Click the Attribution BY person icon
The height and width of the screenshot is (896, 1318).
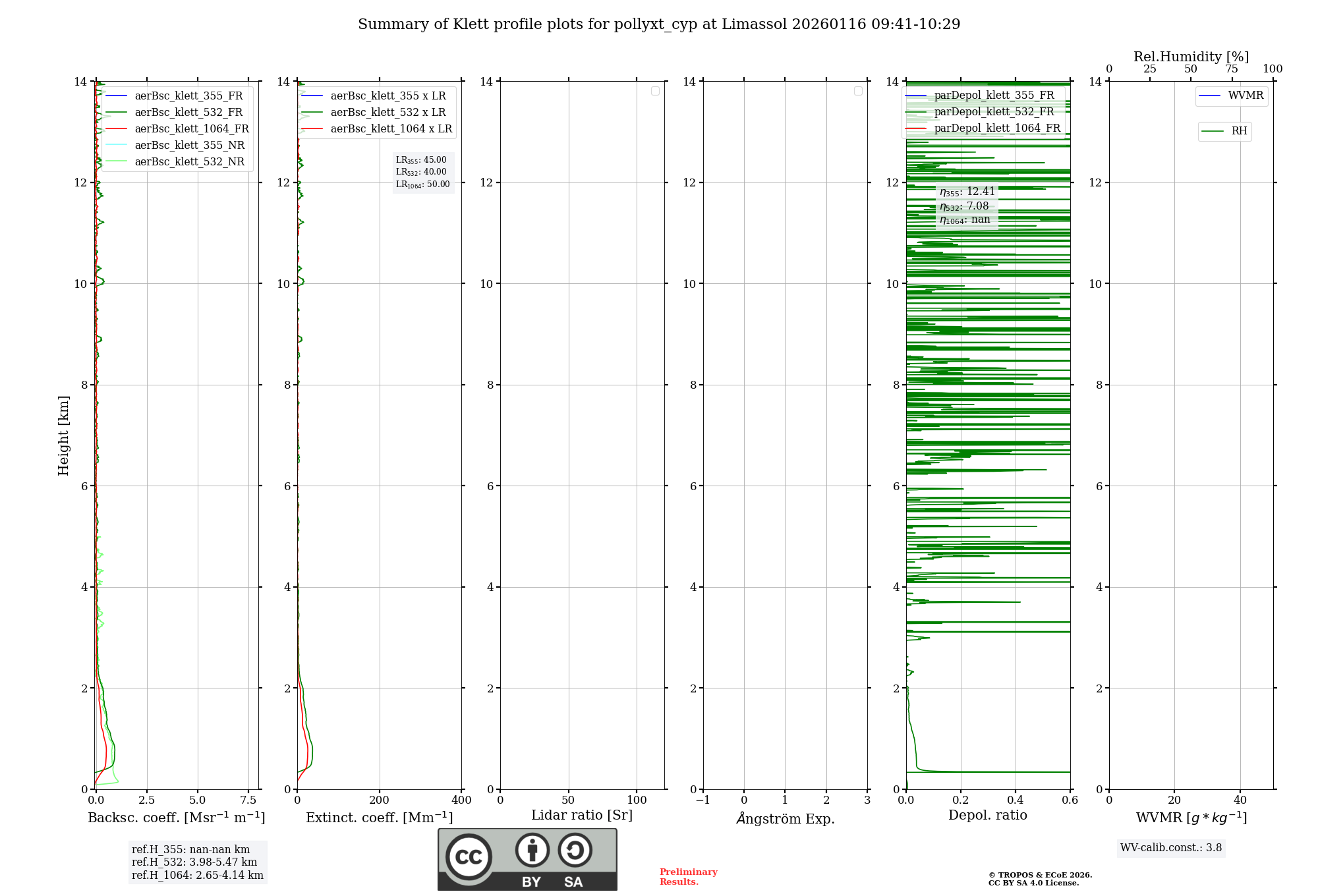click(x=532, y=850)
